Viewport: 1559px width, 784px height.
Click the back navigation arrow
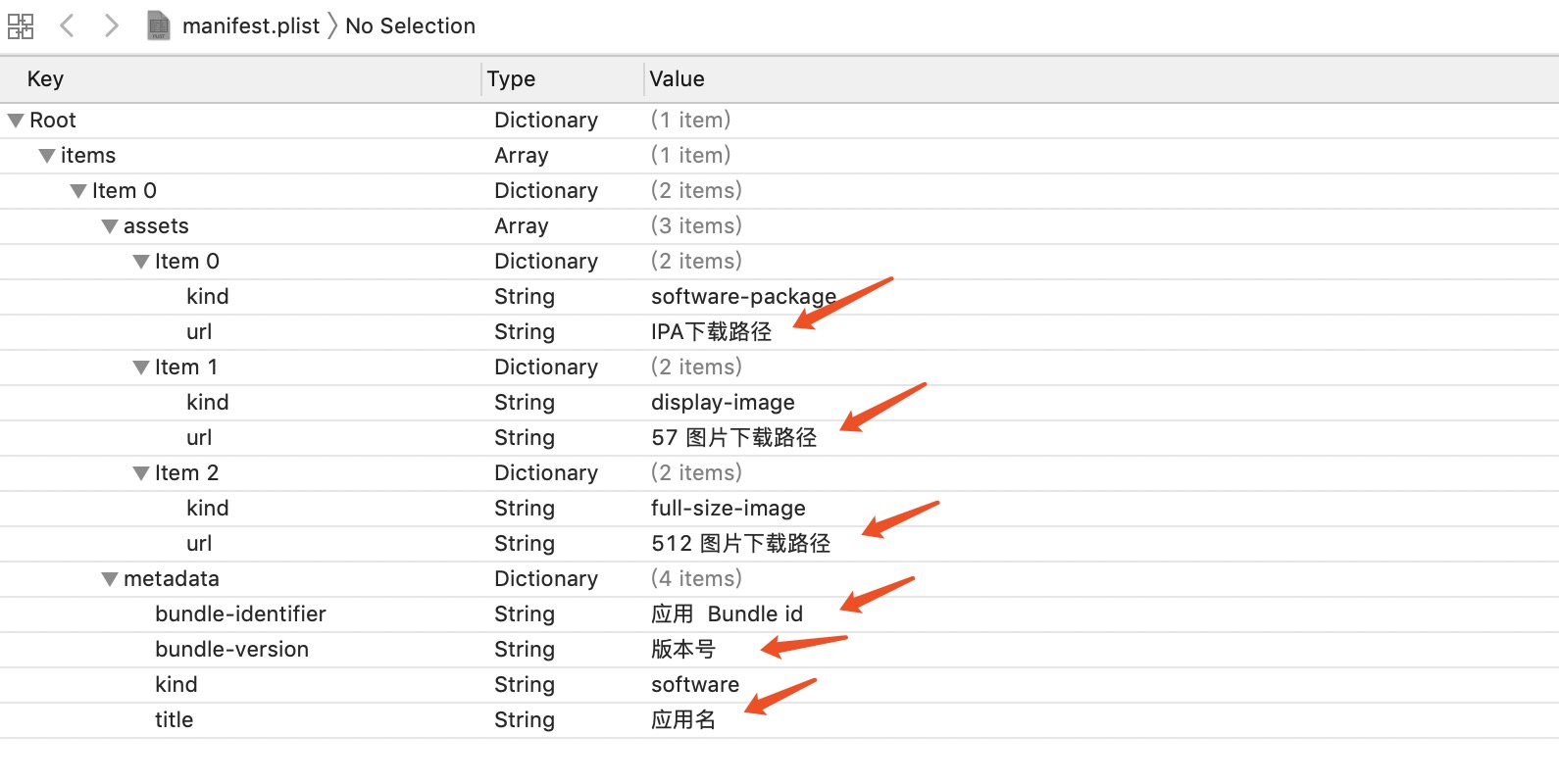tap(67, 25)
